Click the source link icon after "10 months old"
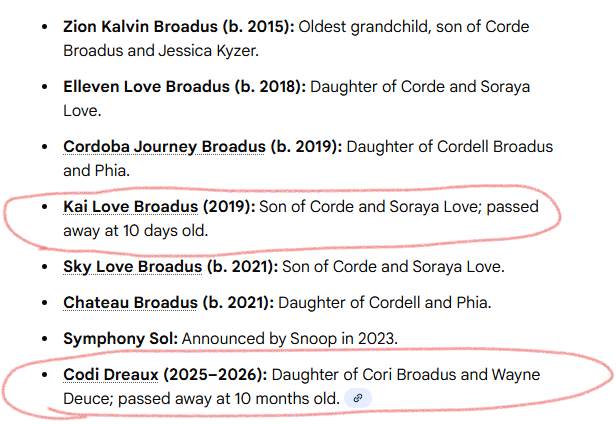616x424 pixels. [358, 398]
